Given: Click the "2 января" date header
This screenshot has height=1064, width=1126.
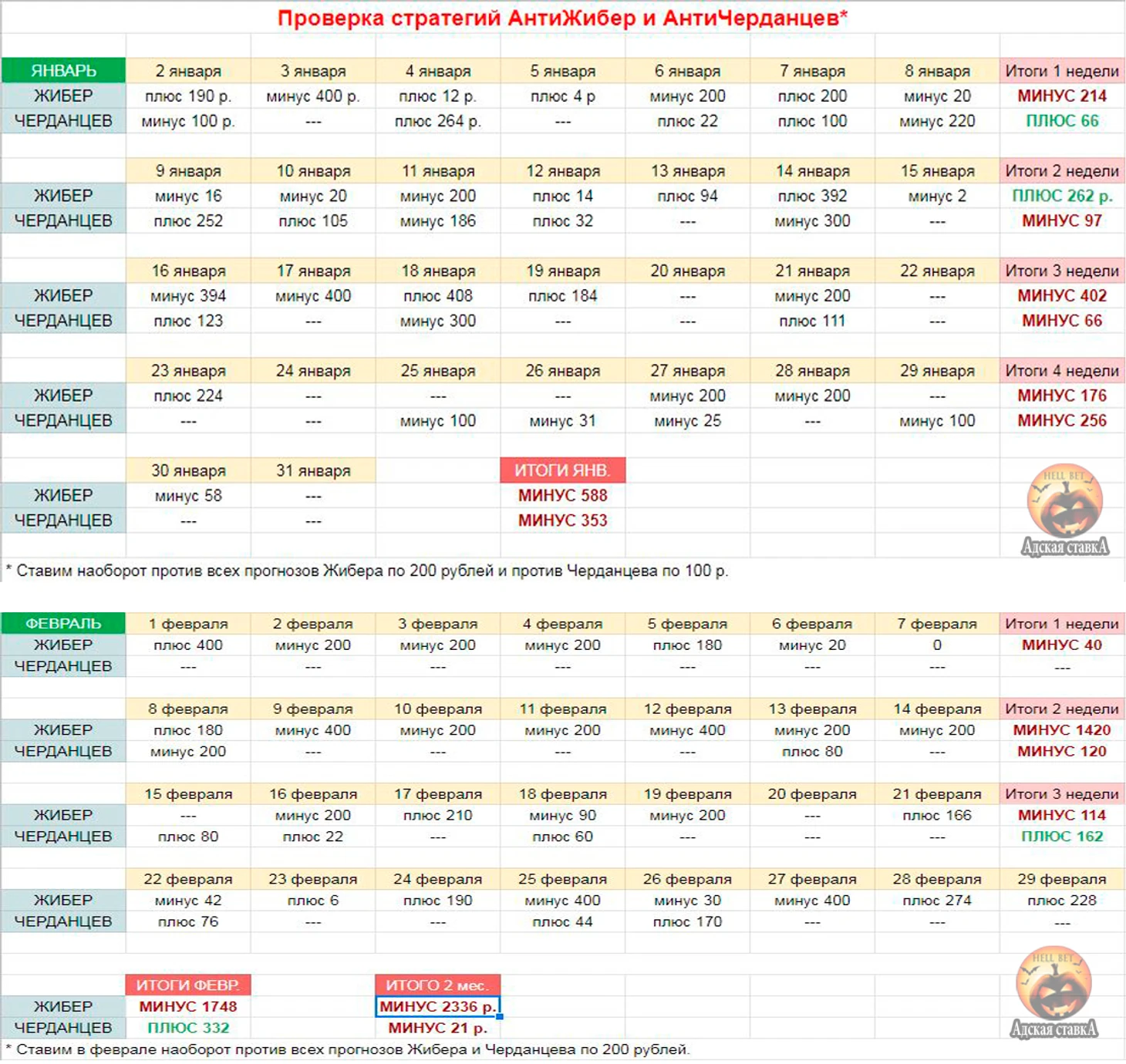Looking at the screenshot, I should coord(188,71).
